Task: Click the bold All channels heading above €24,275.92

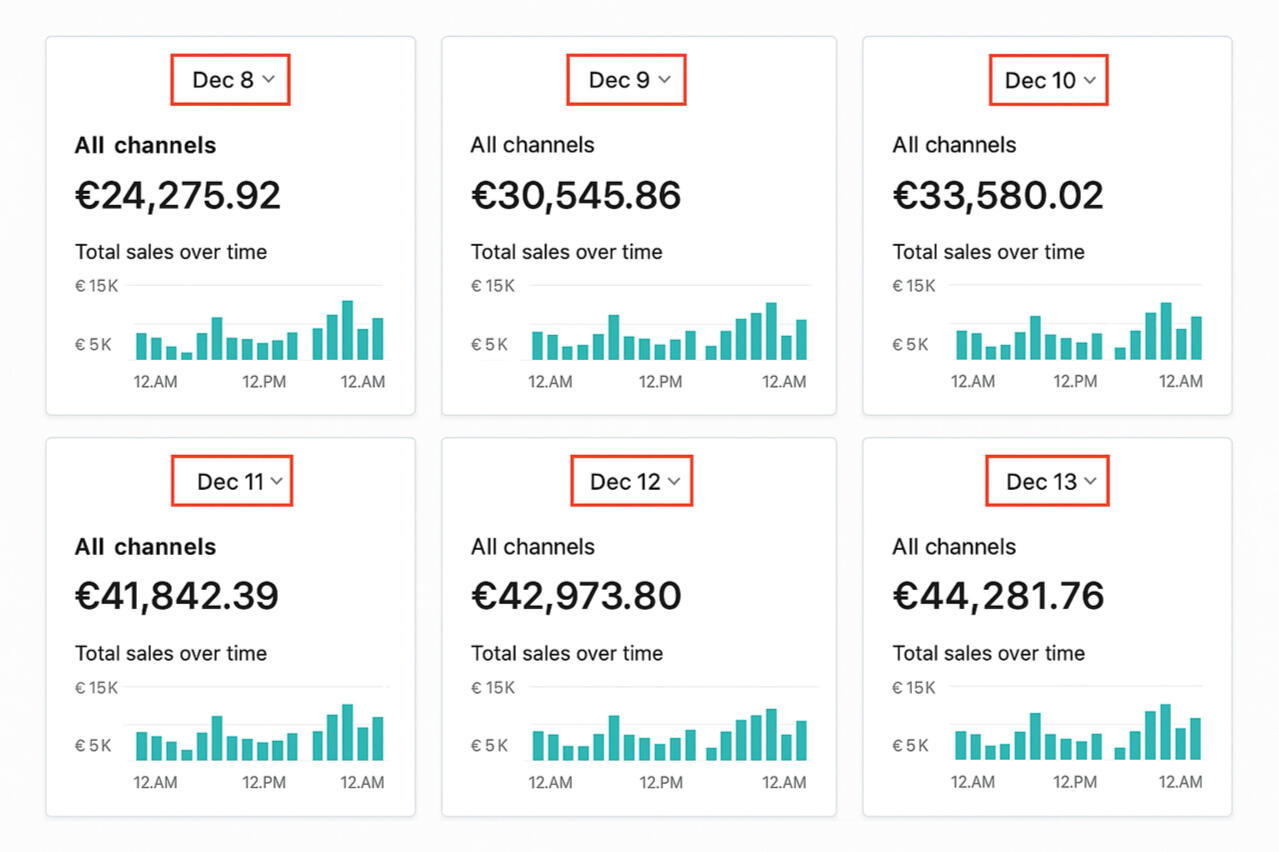Action: tap(145, 145)
